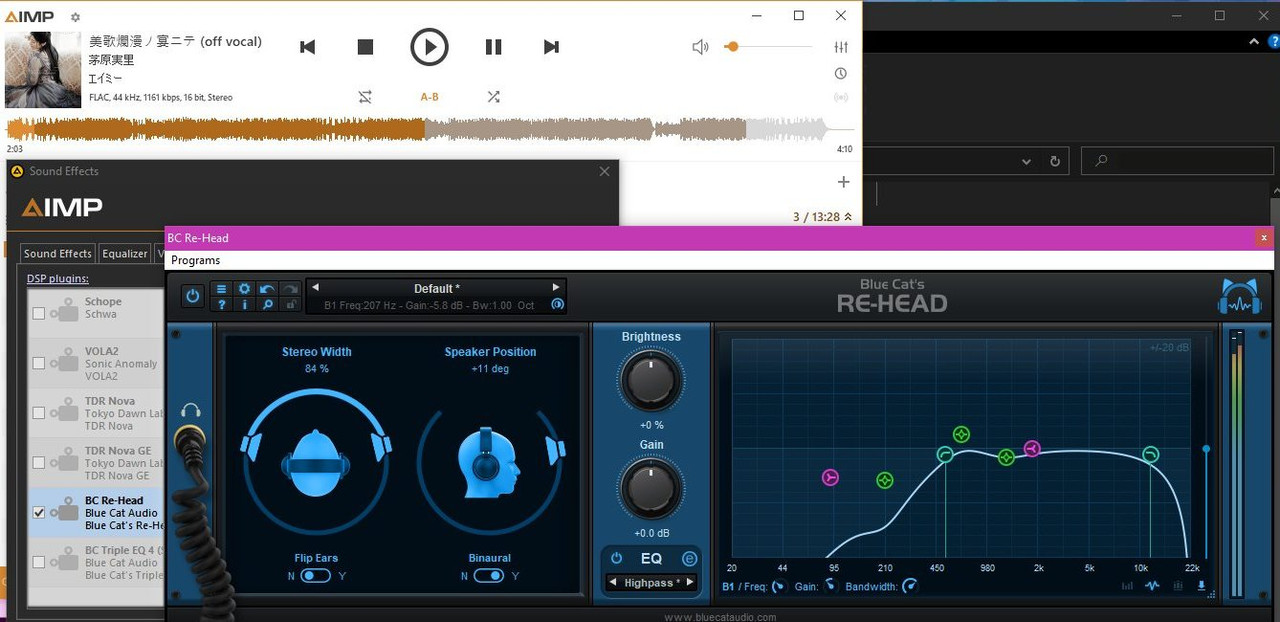
Task: Enable the BC Triple EQ 4 checkbox
Action: (x=39, y=563)
